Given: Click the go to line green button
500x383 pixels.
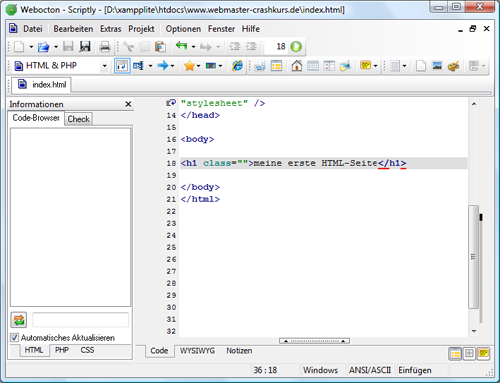Looking at the screenshot, I should click(296, 47).
